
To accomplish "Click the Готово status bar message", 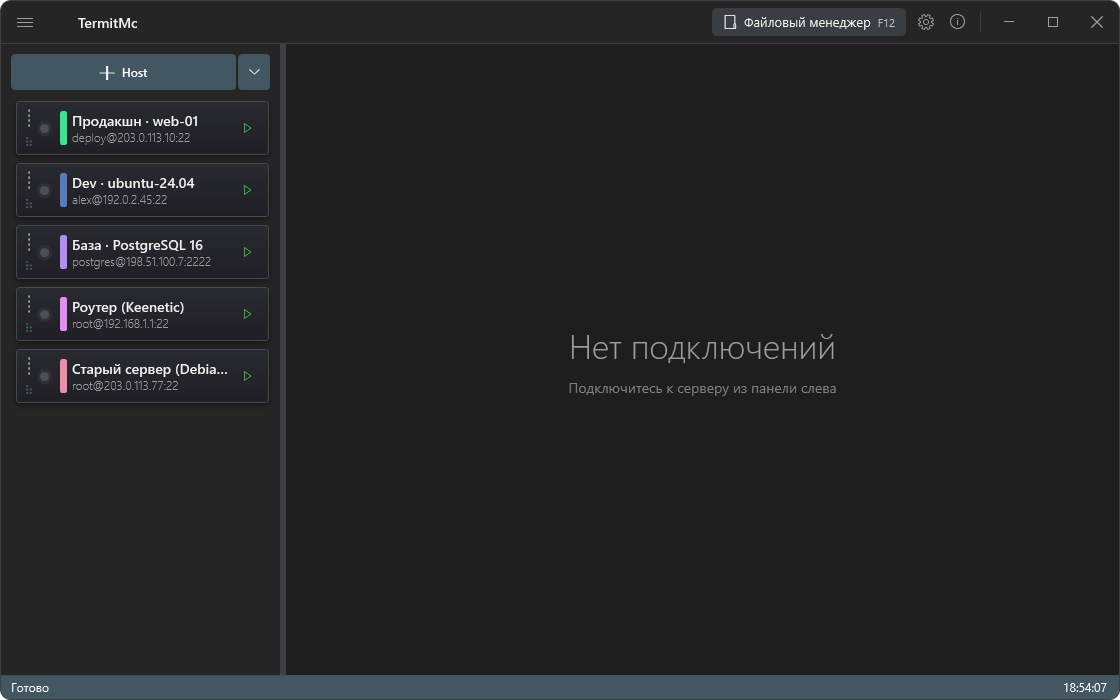I will [30, 688].
